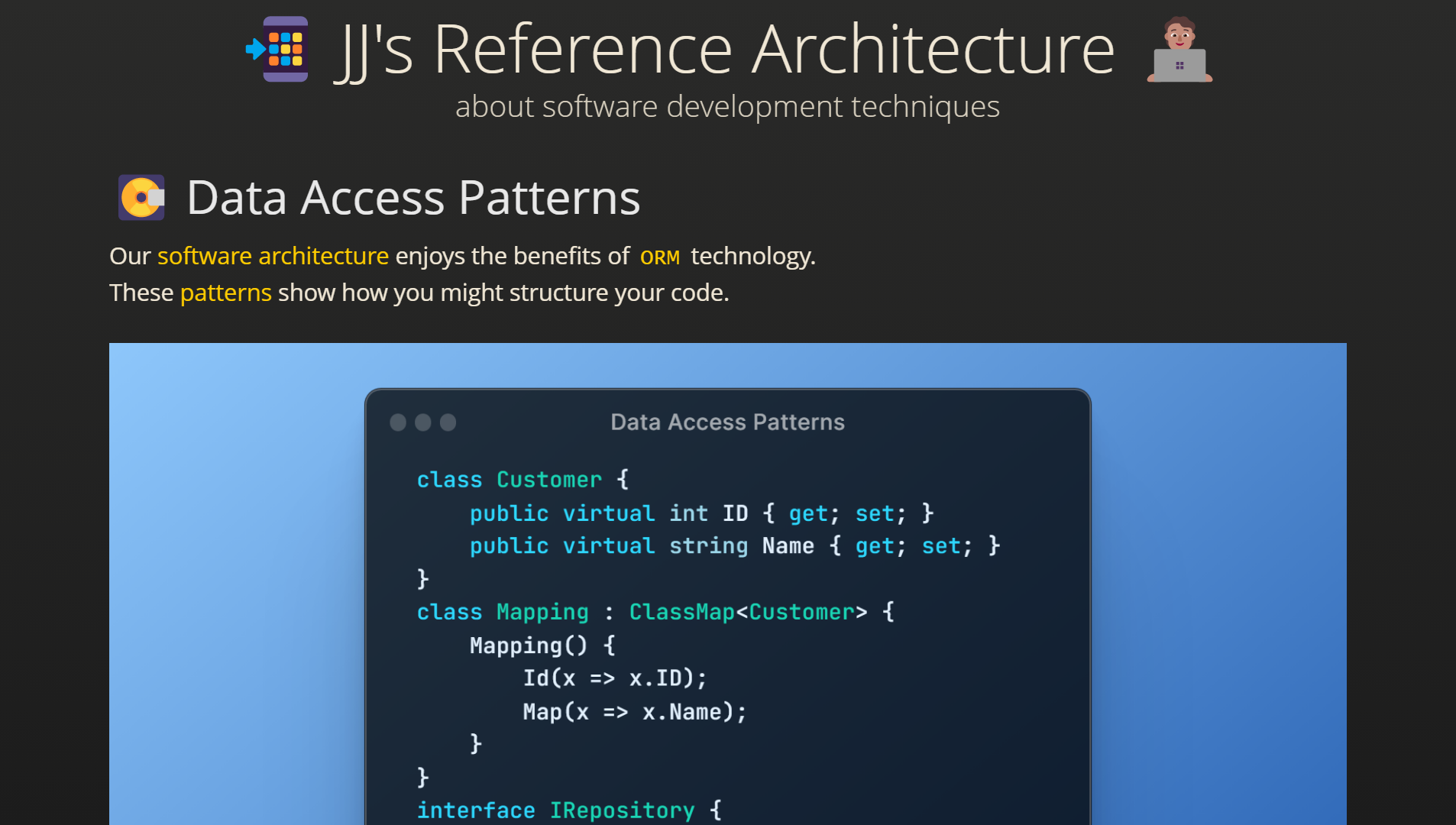Click the third gray dot in code window
Image resolution: width=1456 pixels, height=825 pixels.
point(448,422)
